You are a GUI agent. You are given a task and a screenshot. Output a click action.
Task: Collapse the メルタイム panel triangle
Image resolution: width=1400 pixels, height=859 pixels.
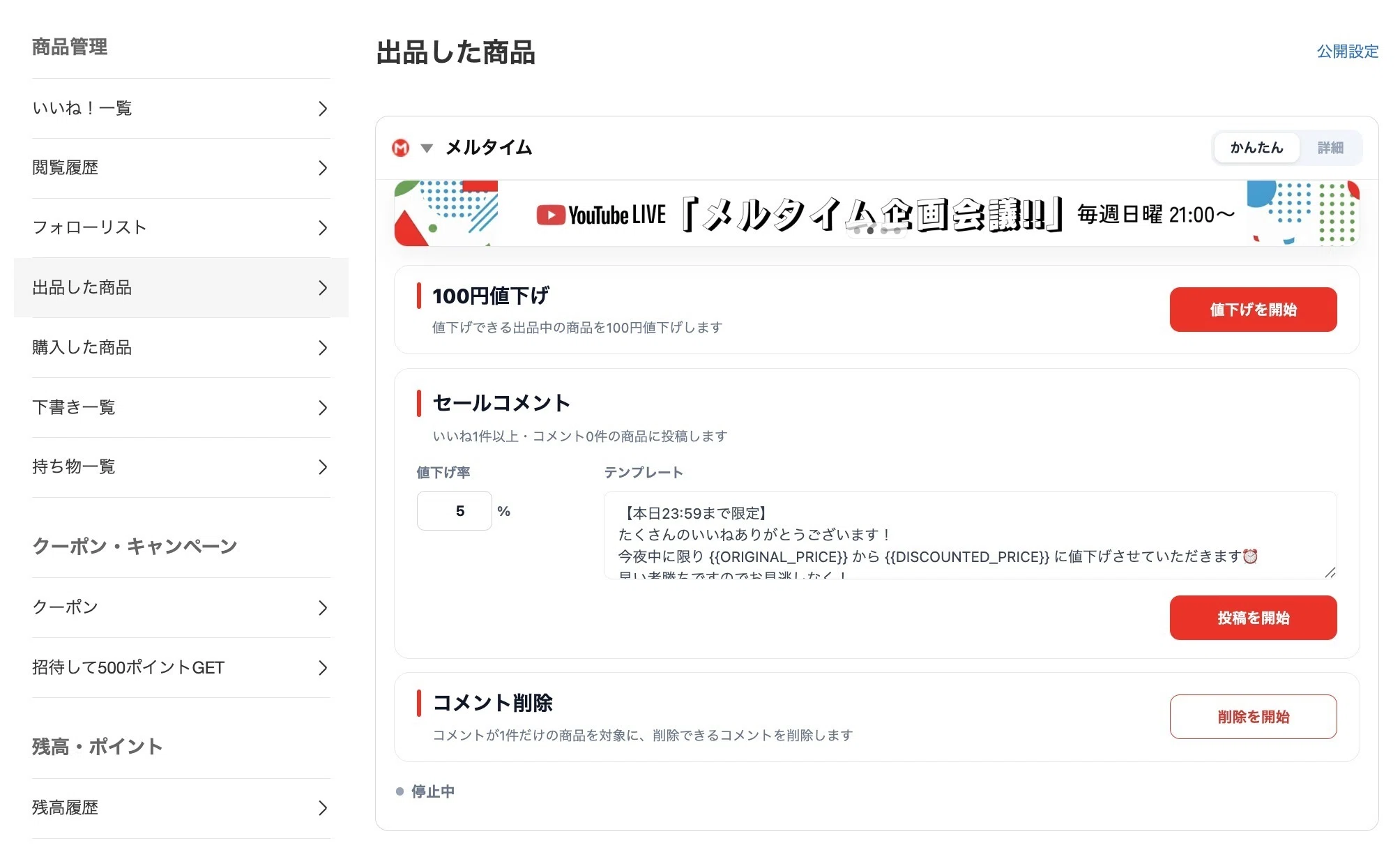427,148
